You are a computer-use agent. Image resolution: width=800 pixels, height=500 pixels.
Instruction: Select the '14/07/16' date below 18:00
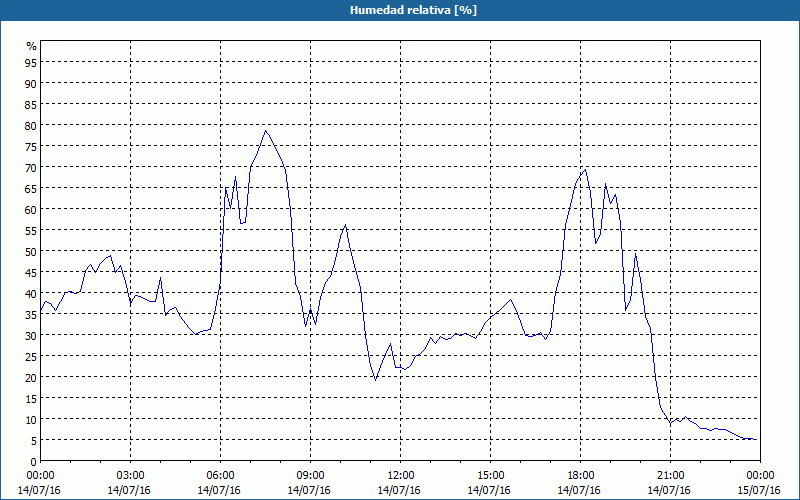click(x=579, y=490)
